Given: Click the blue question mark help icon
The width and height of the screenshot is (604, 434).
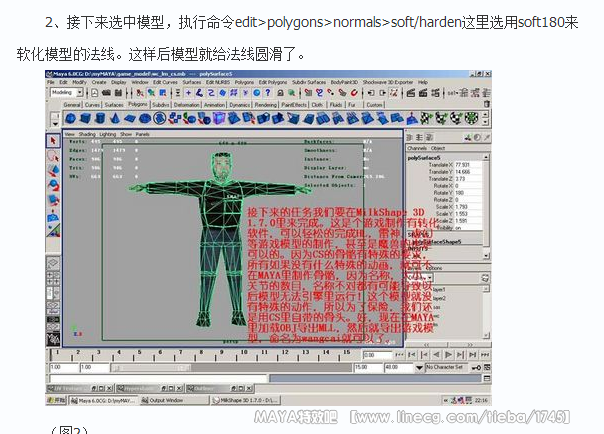Looking at the screenshot, I should tap(268, 93).
